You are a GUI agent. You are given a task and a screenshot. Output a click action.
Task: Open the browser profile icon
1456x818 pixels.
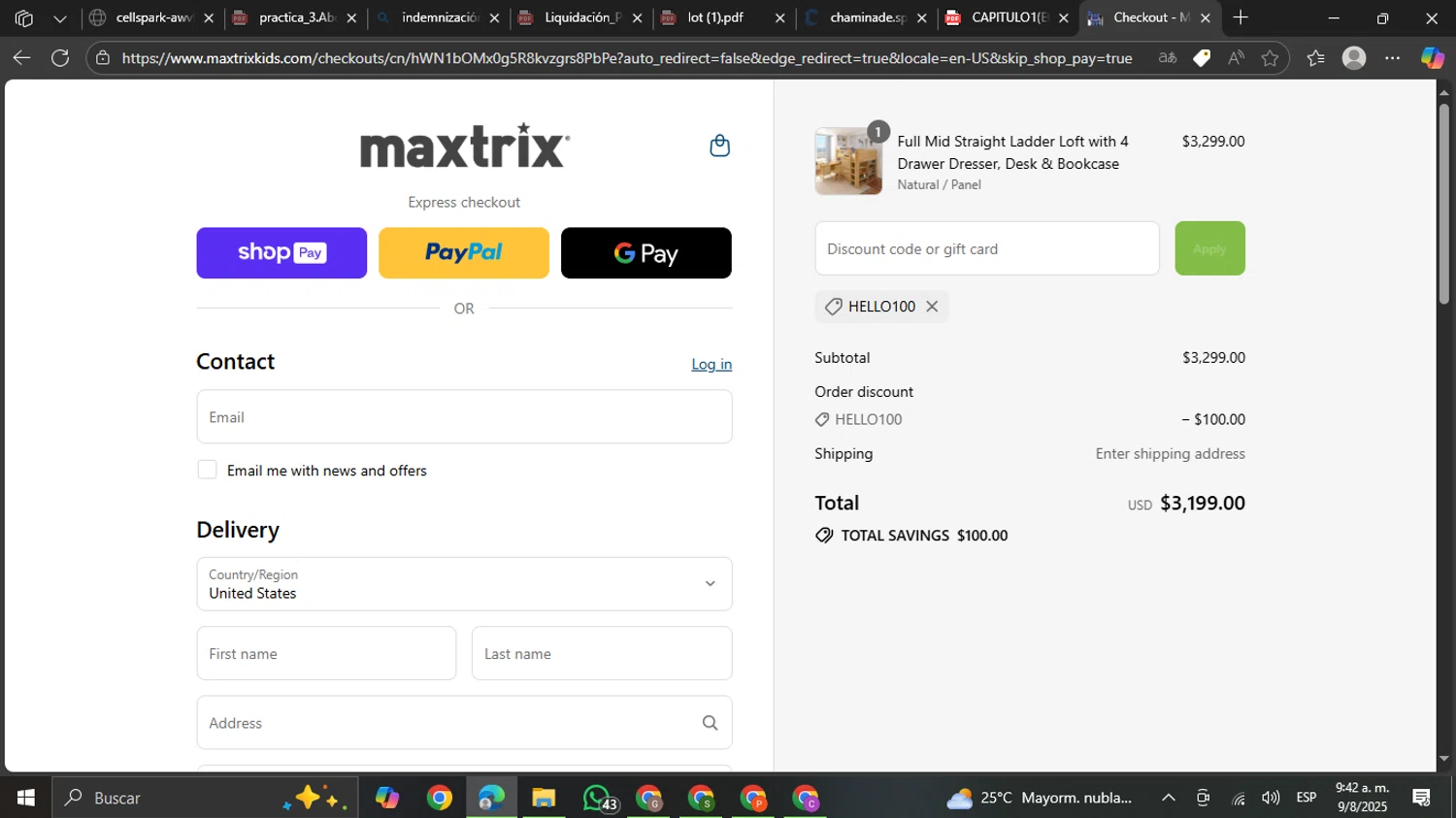tap(1354, 58)
